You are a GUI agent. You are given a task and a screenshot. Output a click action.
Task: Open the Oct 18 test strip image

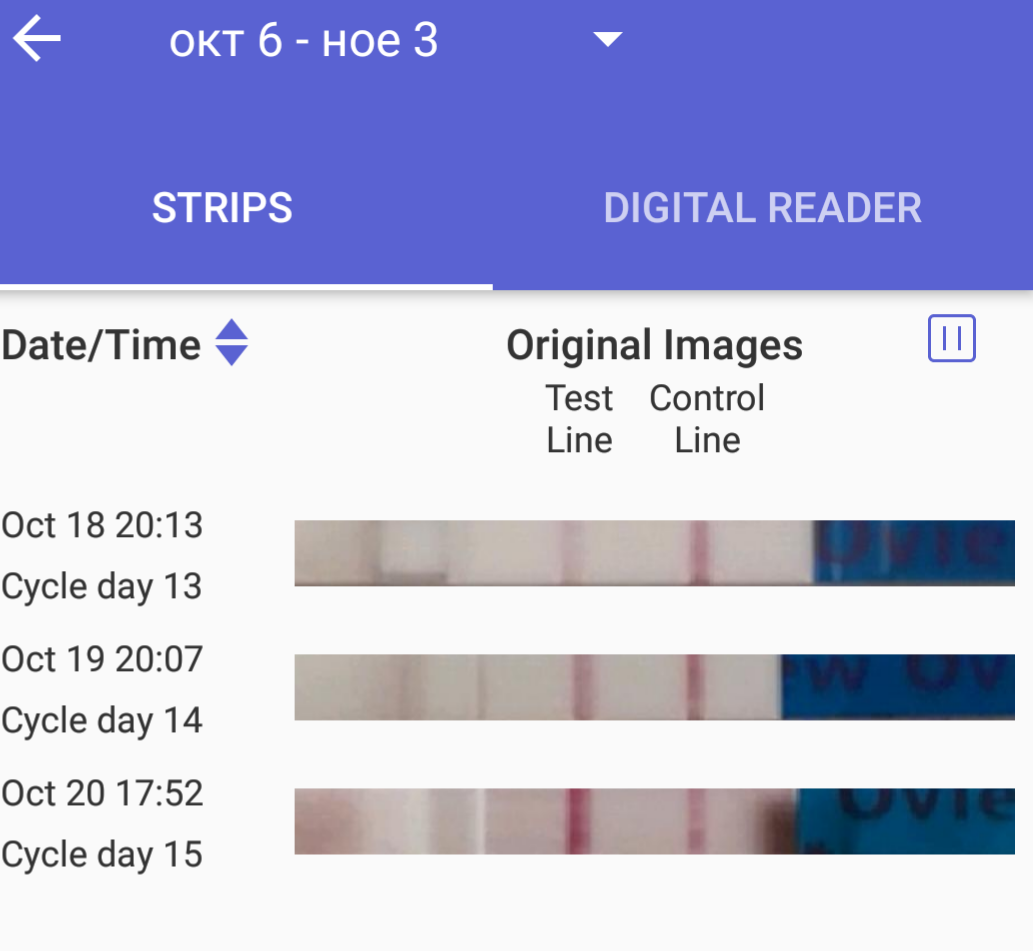click(654, 553)
